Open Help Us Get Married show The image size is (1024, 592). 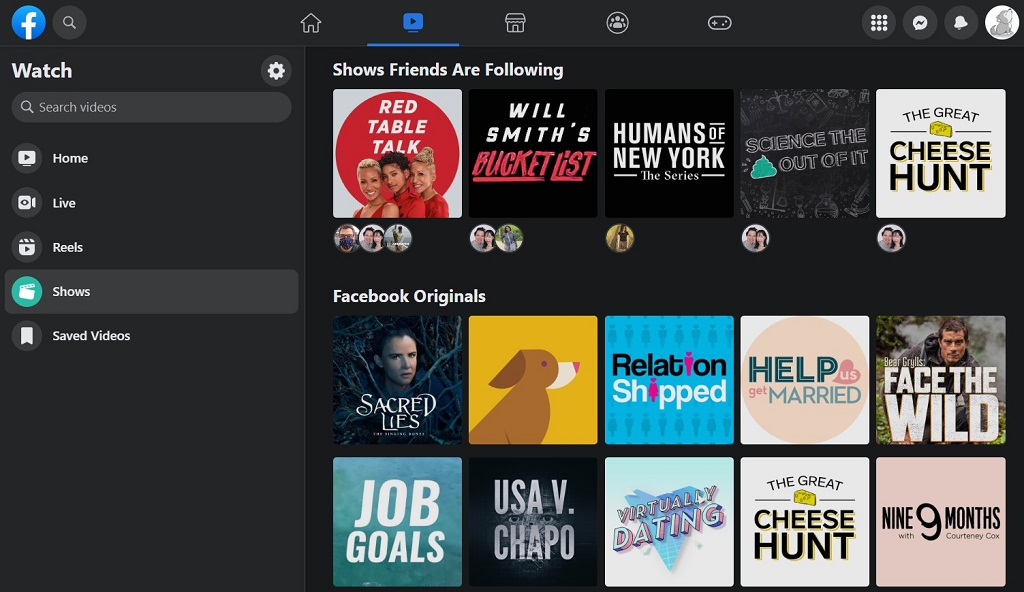click(x=805, y=380)
